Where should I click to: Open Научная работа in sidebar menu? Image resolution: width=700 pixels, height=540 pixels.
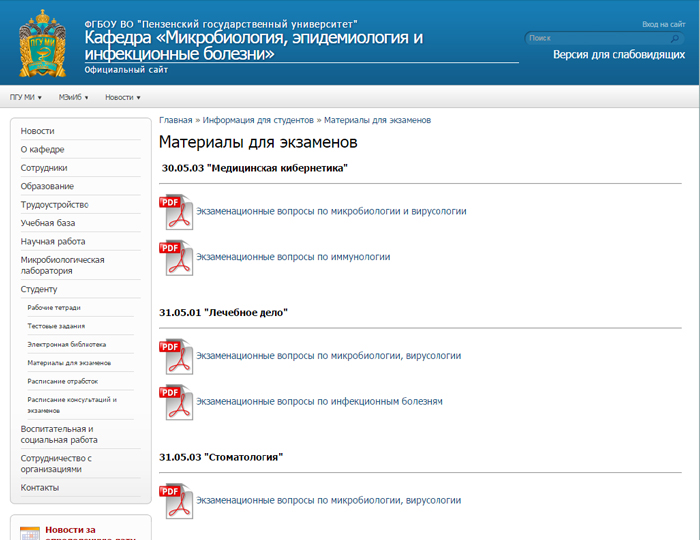tap(52, 241)
